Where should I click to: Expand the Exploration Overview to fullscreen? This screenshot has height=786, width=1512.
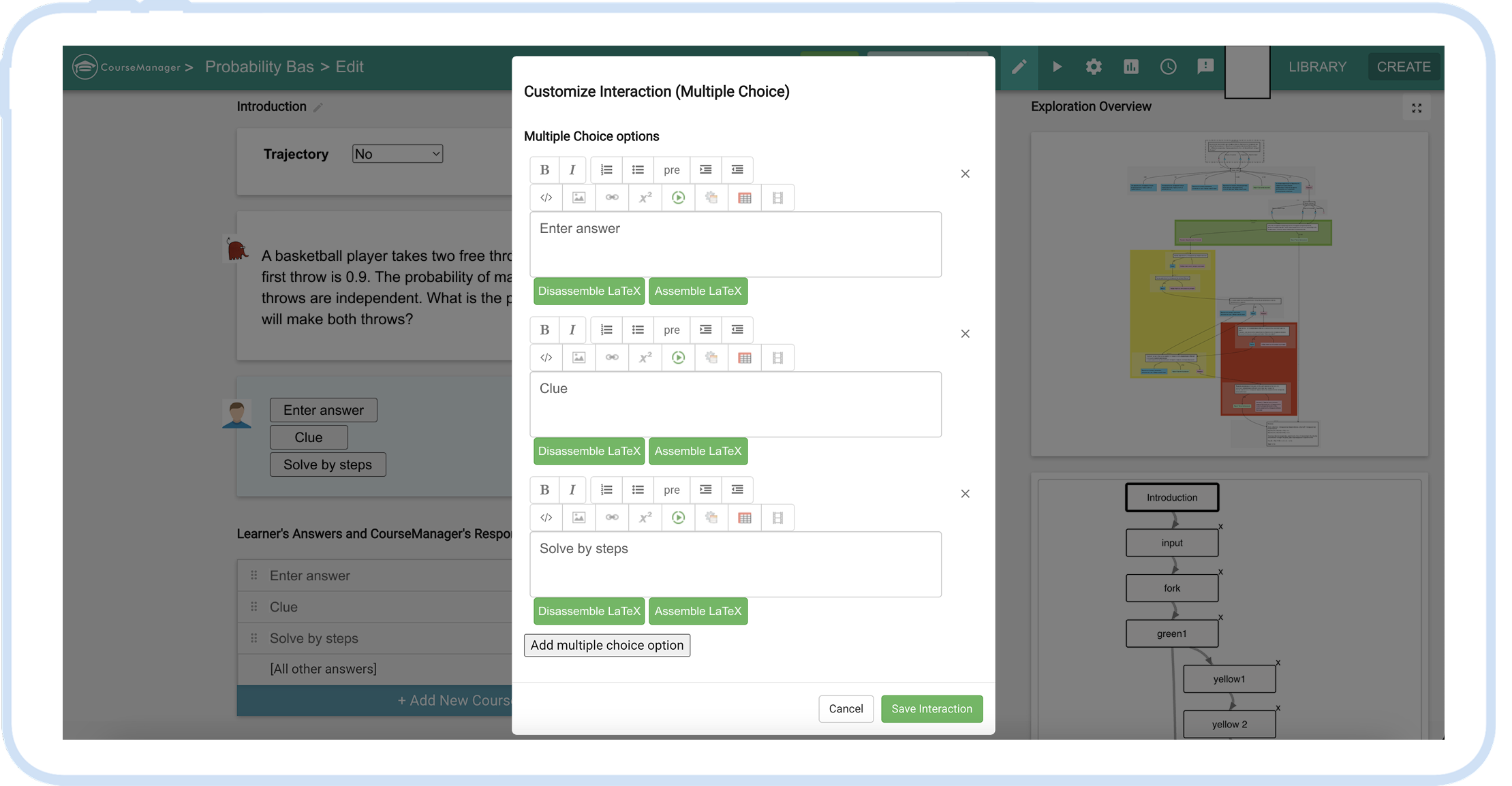click(x=1417, y=108)
